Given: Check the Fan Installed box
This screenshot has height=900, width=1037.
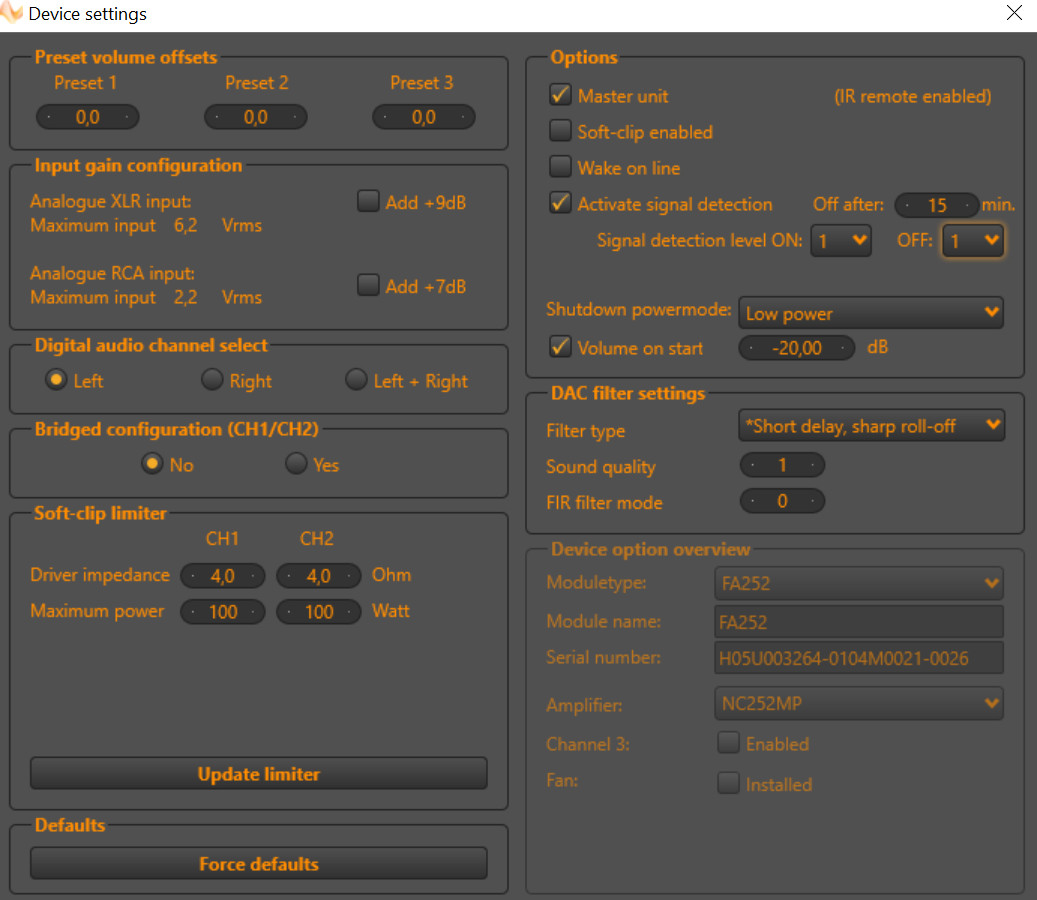Looking at the screenshot, I should click(x=728, y=782).
